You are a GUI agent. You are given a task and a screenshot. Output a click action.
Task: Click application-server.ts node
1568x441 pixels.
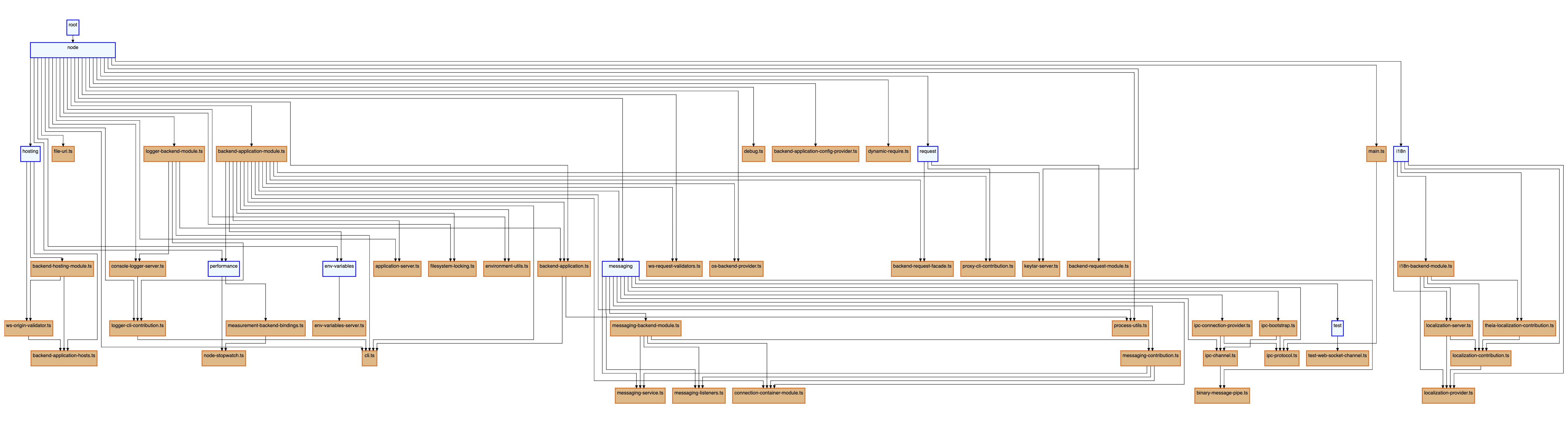coord(397,269)
